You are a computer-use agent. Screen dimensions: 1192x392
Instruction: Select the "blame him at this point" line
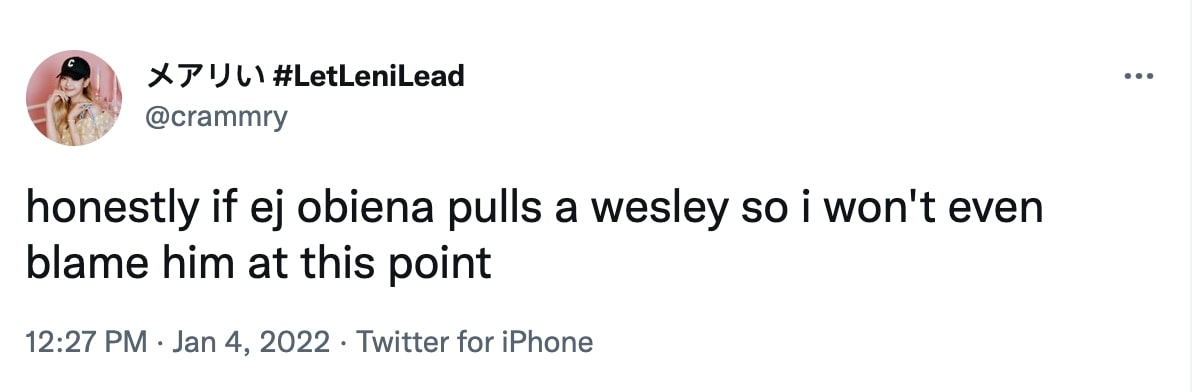click(x=258, y=265)
